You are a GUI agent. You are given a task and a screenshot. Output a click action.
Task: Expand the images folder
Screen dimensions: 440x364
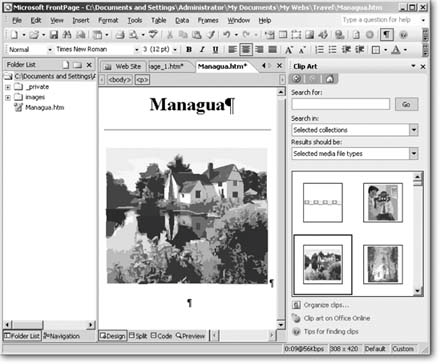click(x=8, y=97)
